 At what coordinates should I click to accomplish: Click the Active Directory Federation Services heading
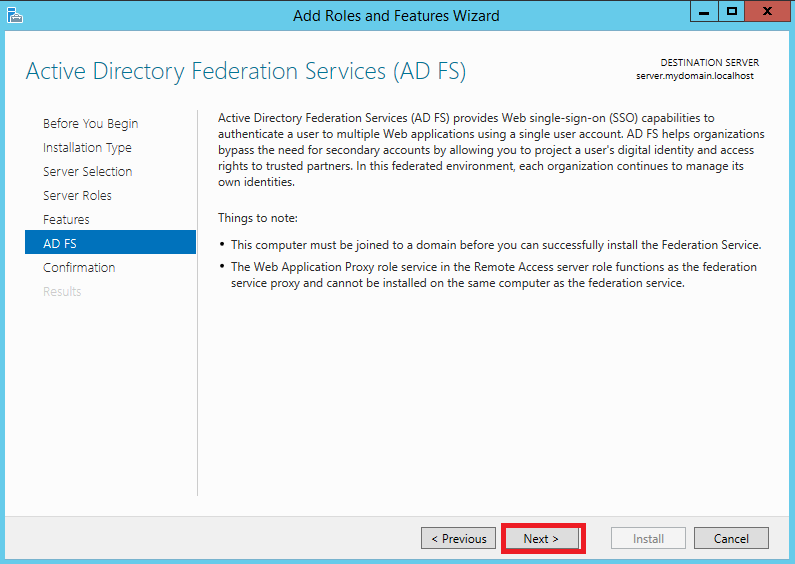[x=246, y=71]
